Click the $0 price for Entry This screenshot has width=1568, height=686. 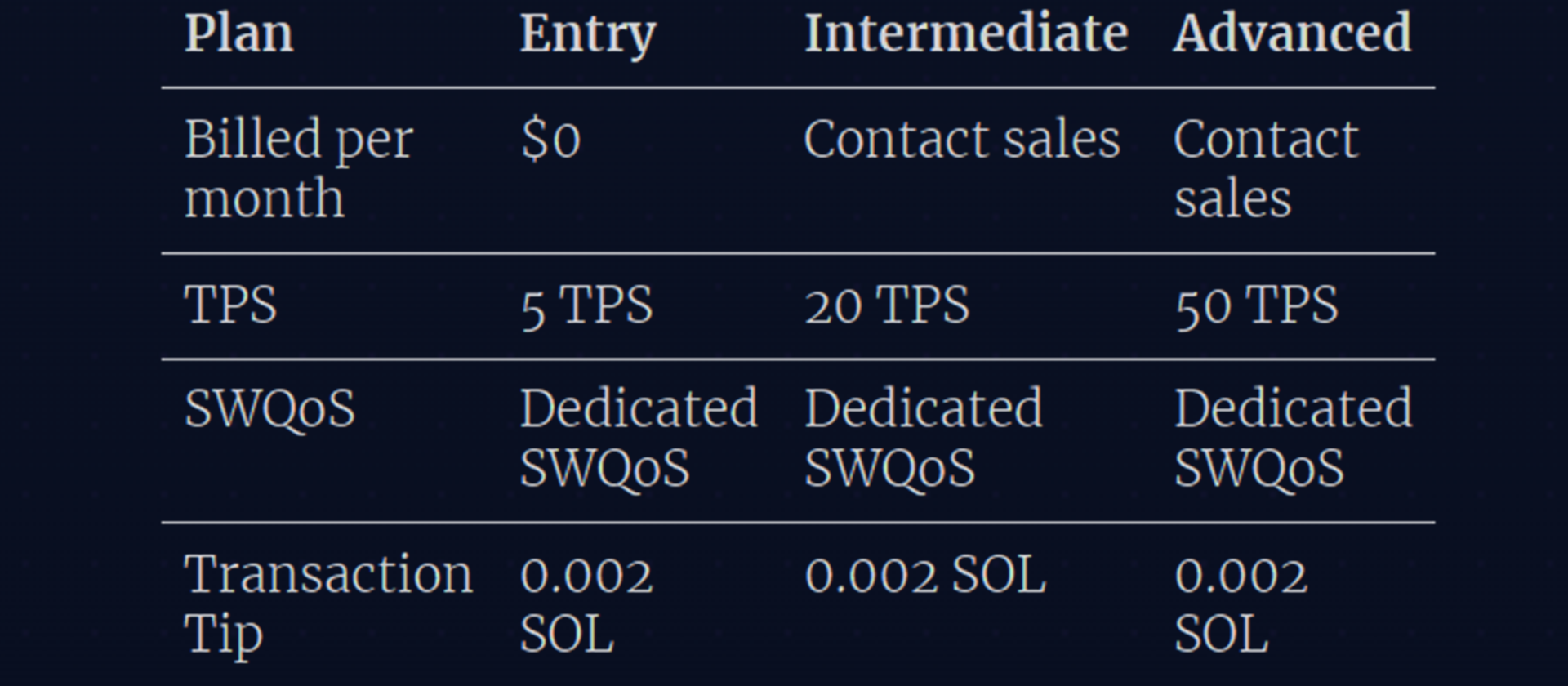click(x=550, y=140)
